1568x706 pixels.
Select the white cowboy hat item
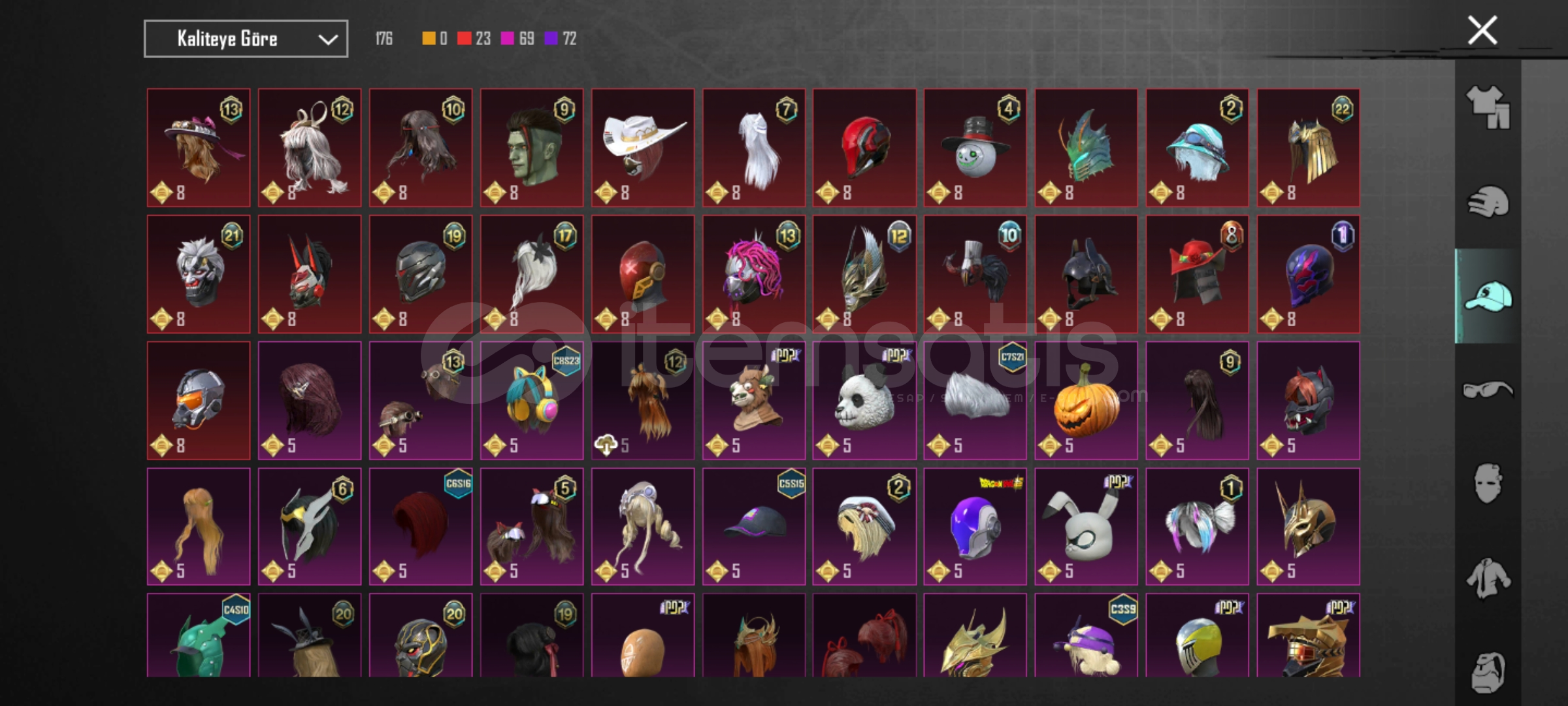tap(643, 148)
